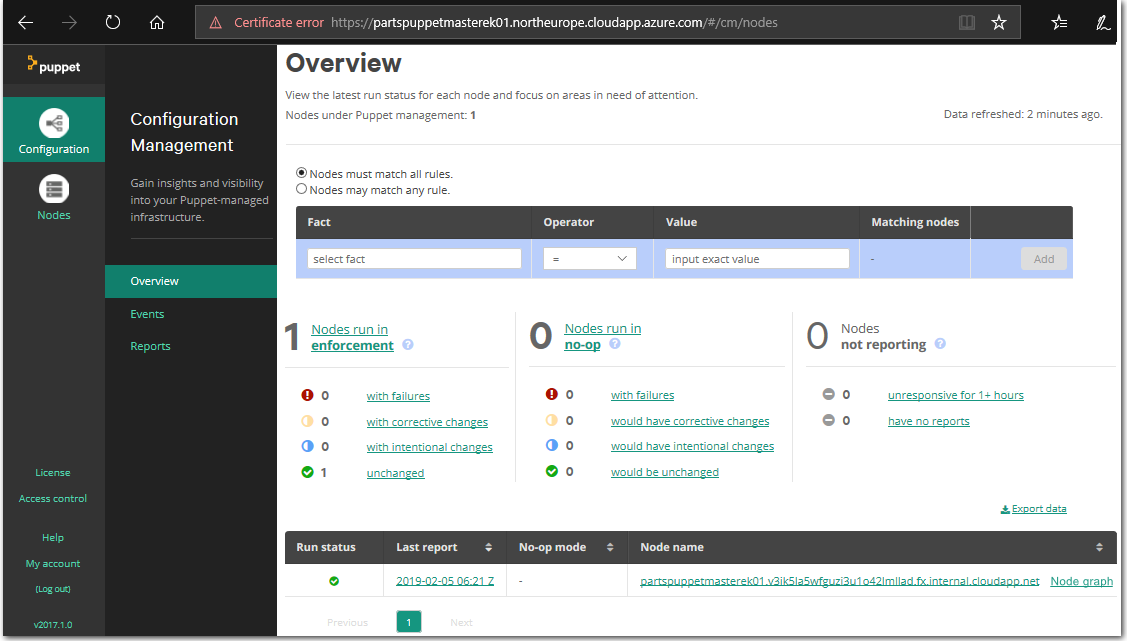Click unchanged nodes link
This screenshot has height=641, width=1127.
point(395,473)
